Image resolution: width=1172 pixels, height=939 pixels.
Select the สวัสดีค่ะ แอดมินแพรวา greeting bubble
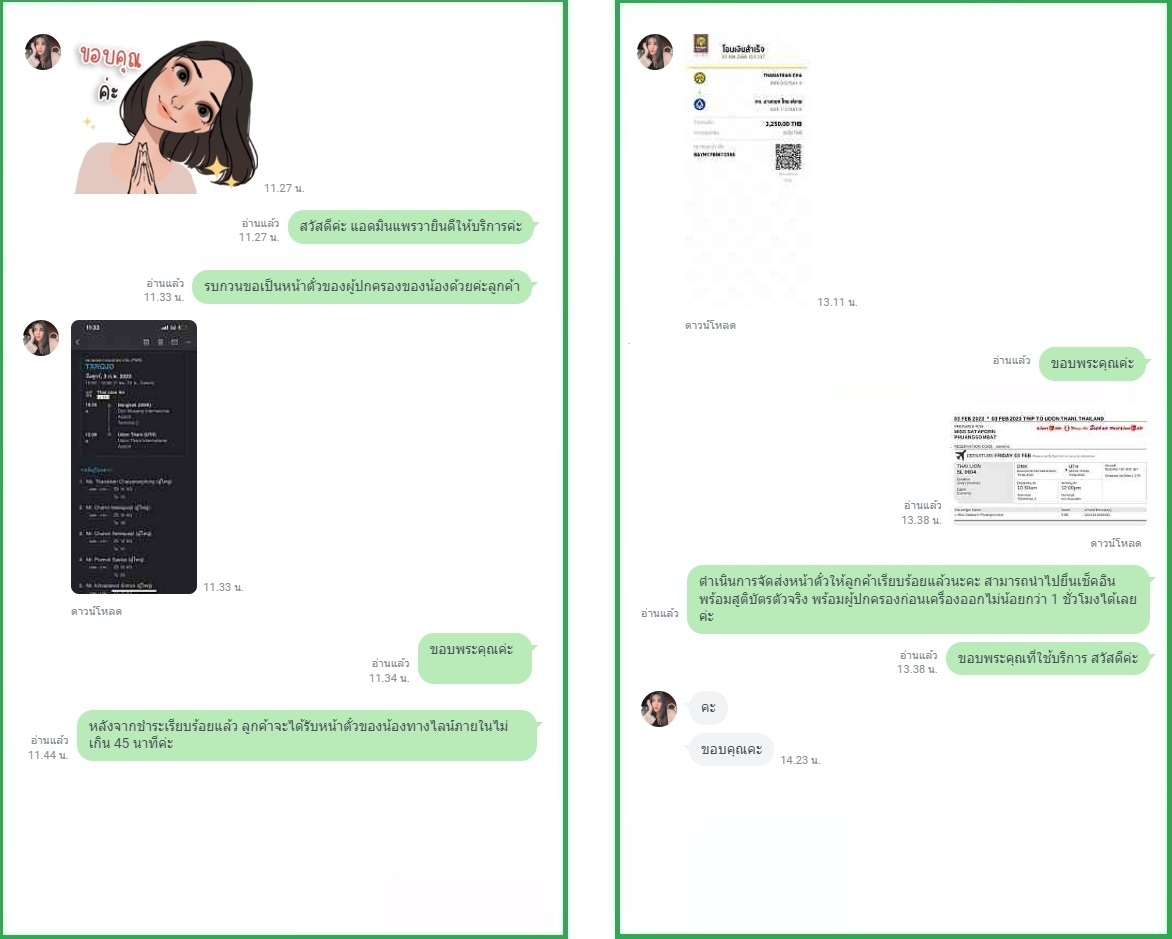(411, 227)
